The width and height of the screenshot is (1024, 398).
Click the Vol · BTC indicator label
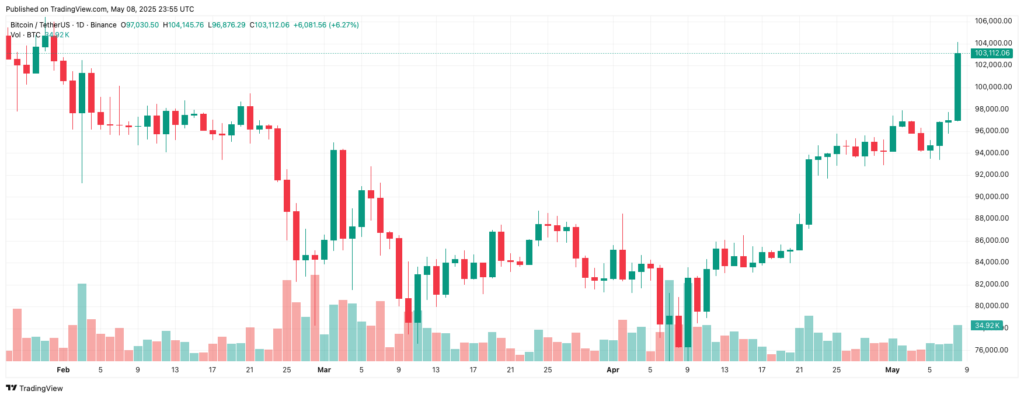(23, 33)
